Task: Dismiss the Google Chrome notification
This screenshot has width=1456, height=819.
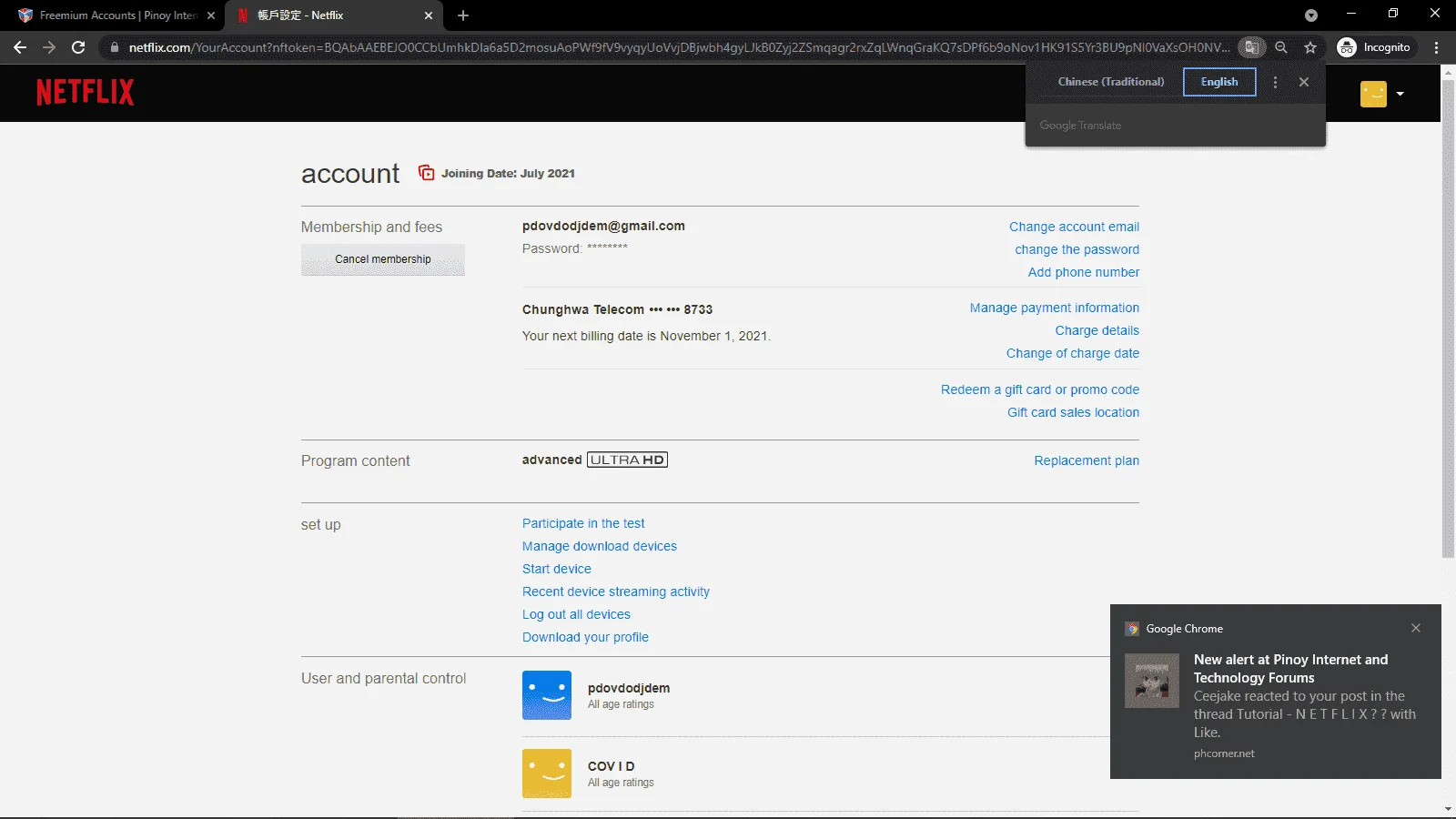Action: tap(1416, 628)
